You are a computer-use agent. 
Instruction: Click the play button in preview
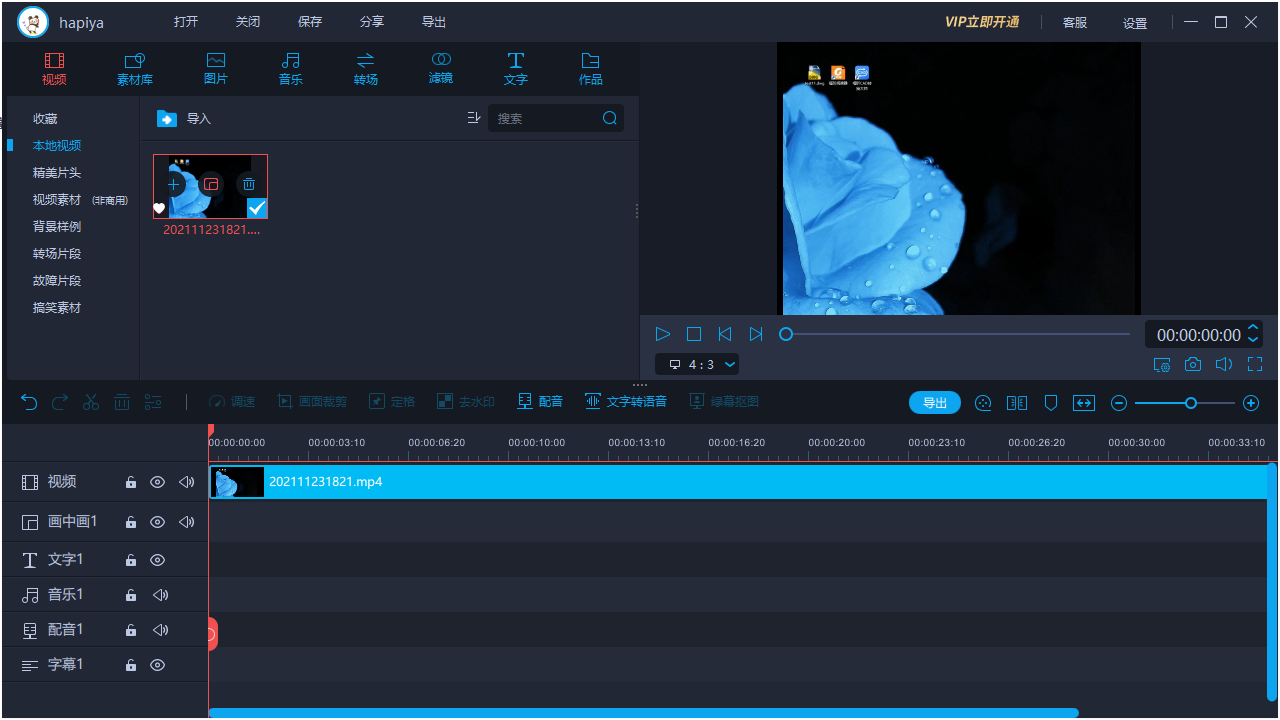[662, 334]
